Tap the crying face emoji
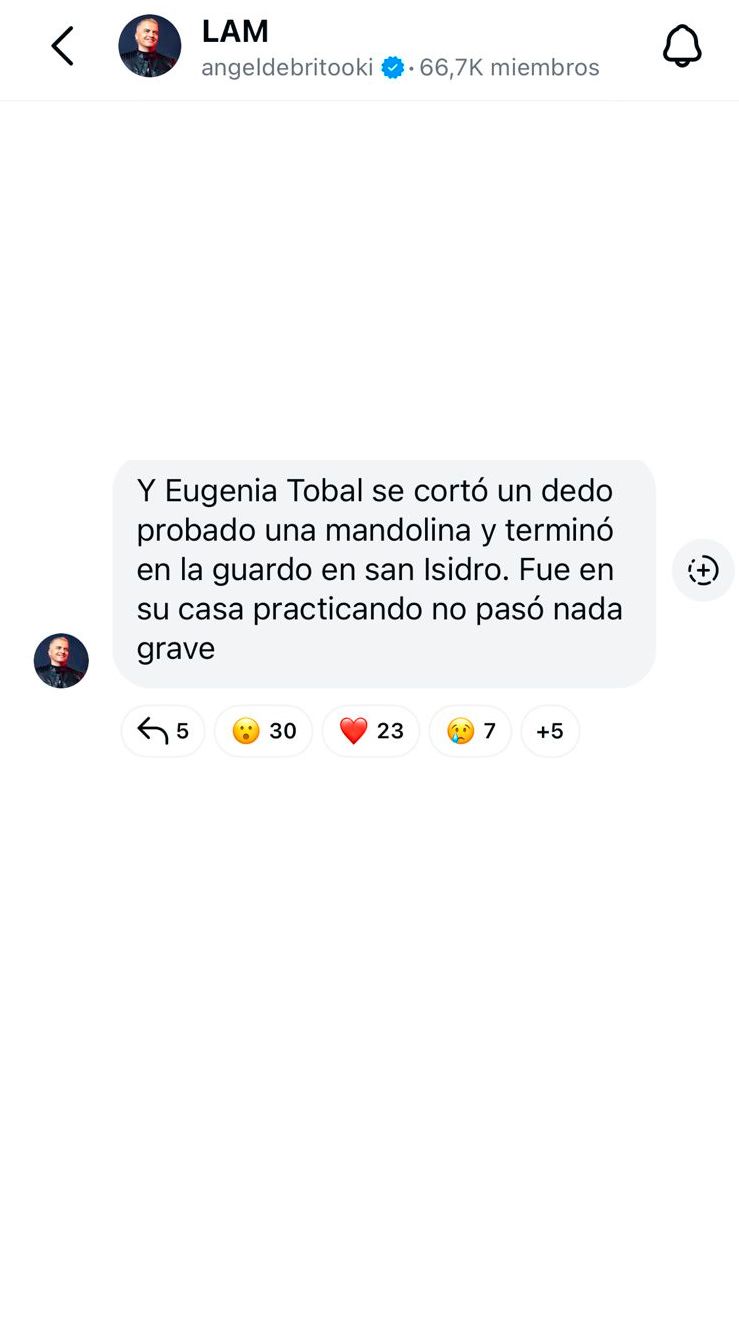Viewport: 739px width, 1342px height. tap(460, 731)
